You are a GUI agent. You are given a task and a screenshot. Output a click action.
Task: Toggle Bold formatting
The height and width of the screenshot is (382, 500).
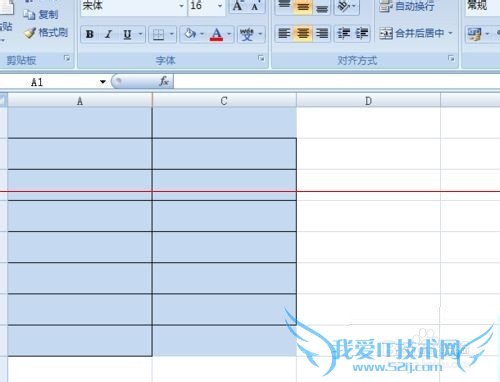tap(90, 34)
